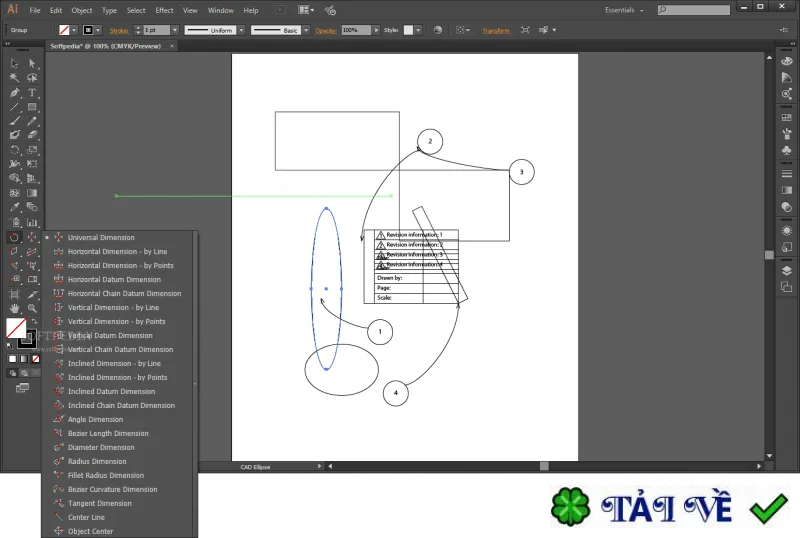800x538 pixels.
Task: Click the Style swatch in control bar
Action: 408,30
